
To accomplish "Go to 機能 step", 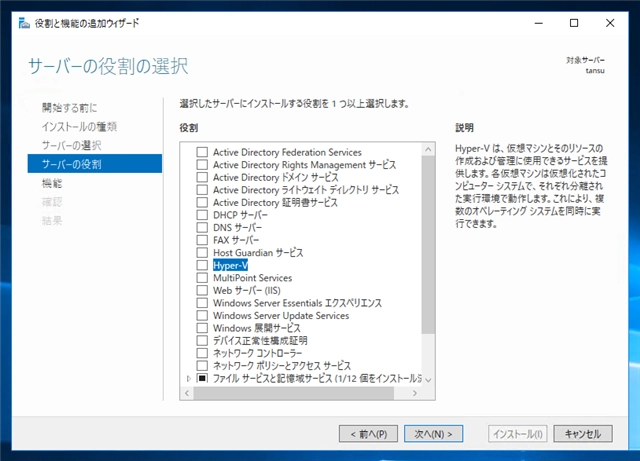I will pyautogui.click(x=52, y=183).
